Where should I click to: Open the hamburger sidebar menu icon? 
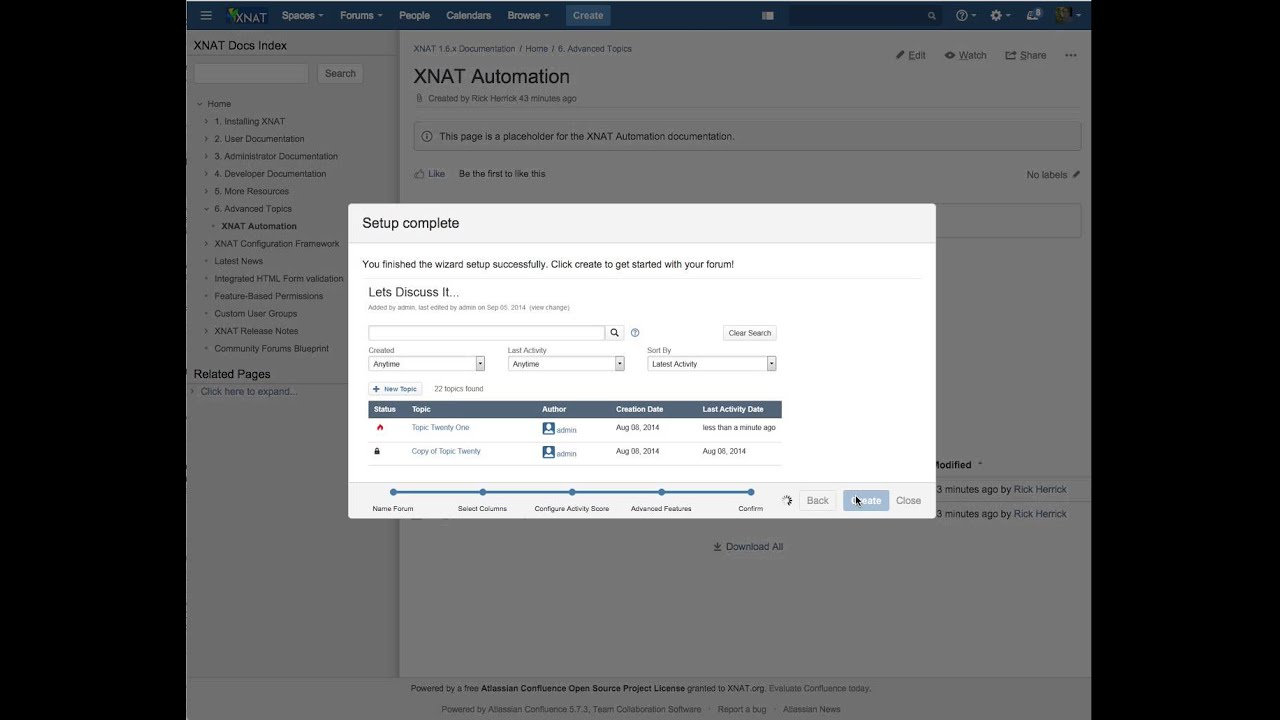click(206, 15)
